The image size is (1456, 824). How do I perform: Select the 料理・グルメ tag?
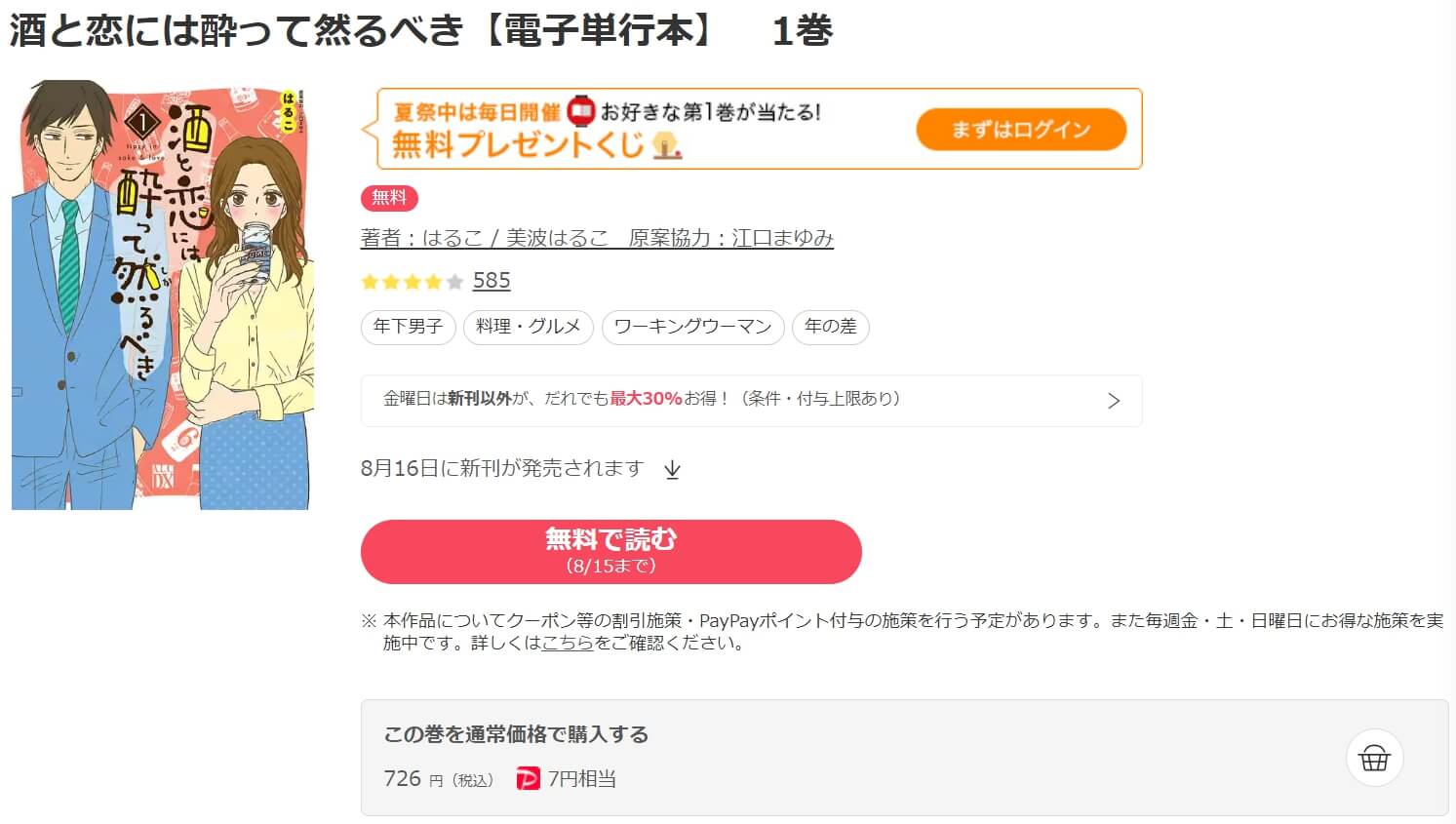click(x=528, y=327)
